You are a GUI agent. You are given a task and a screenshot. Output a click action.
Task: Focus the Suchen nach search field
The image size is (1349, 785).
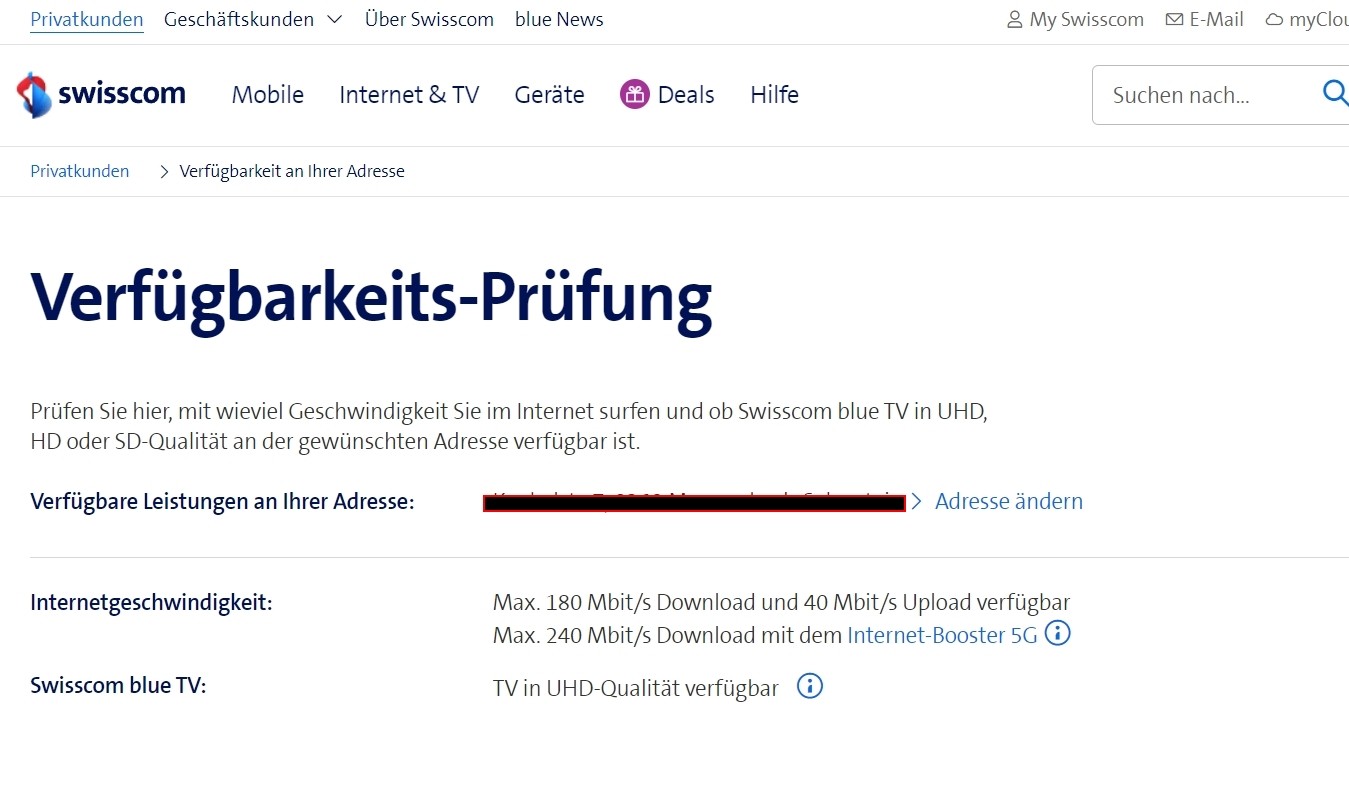[x=1200, y=95]
